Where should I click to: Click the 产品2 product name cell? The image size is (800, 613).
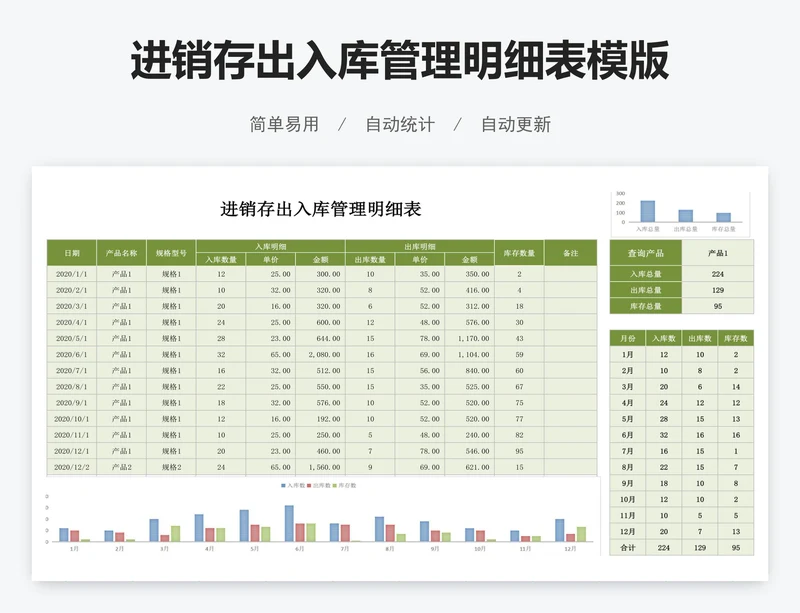point(122,467)
